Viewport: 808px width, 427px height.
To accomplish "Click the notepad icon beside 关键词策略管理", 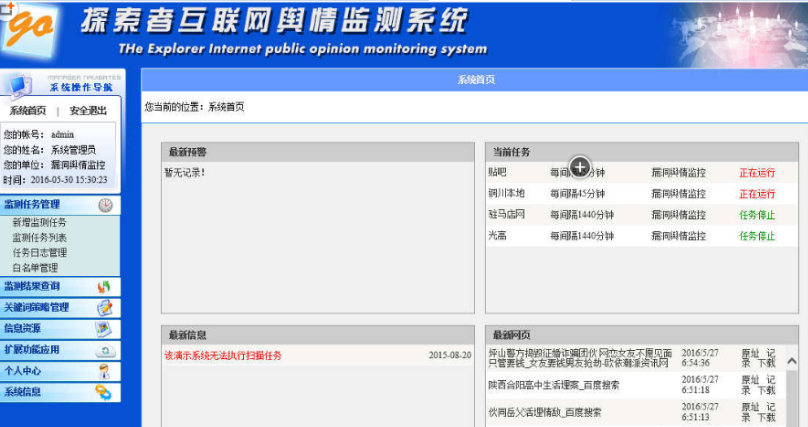I will (x=105, y=308).
